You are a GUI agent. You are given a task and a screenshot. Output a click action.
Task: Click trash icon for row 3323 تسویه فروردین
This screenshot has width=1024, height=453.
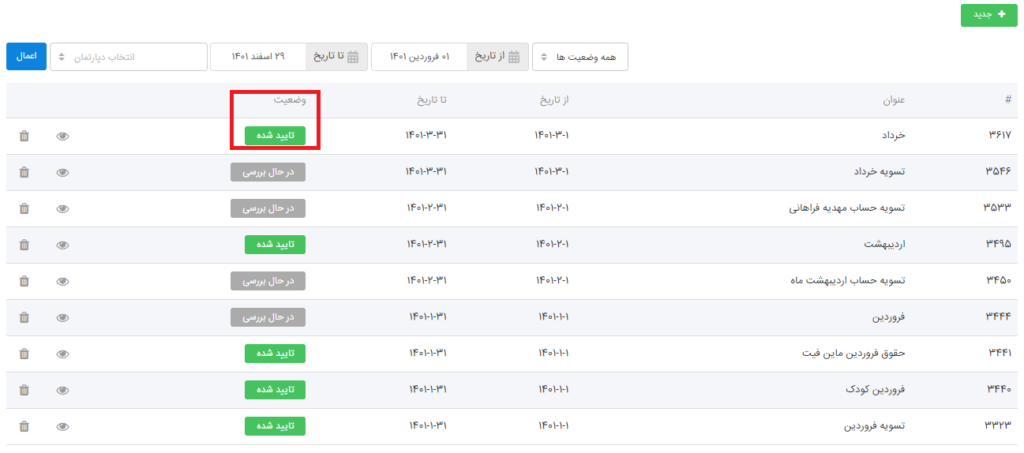(24, 426)
